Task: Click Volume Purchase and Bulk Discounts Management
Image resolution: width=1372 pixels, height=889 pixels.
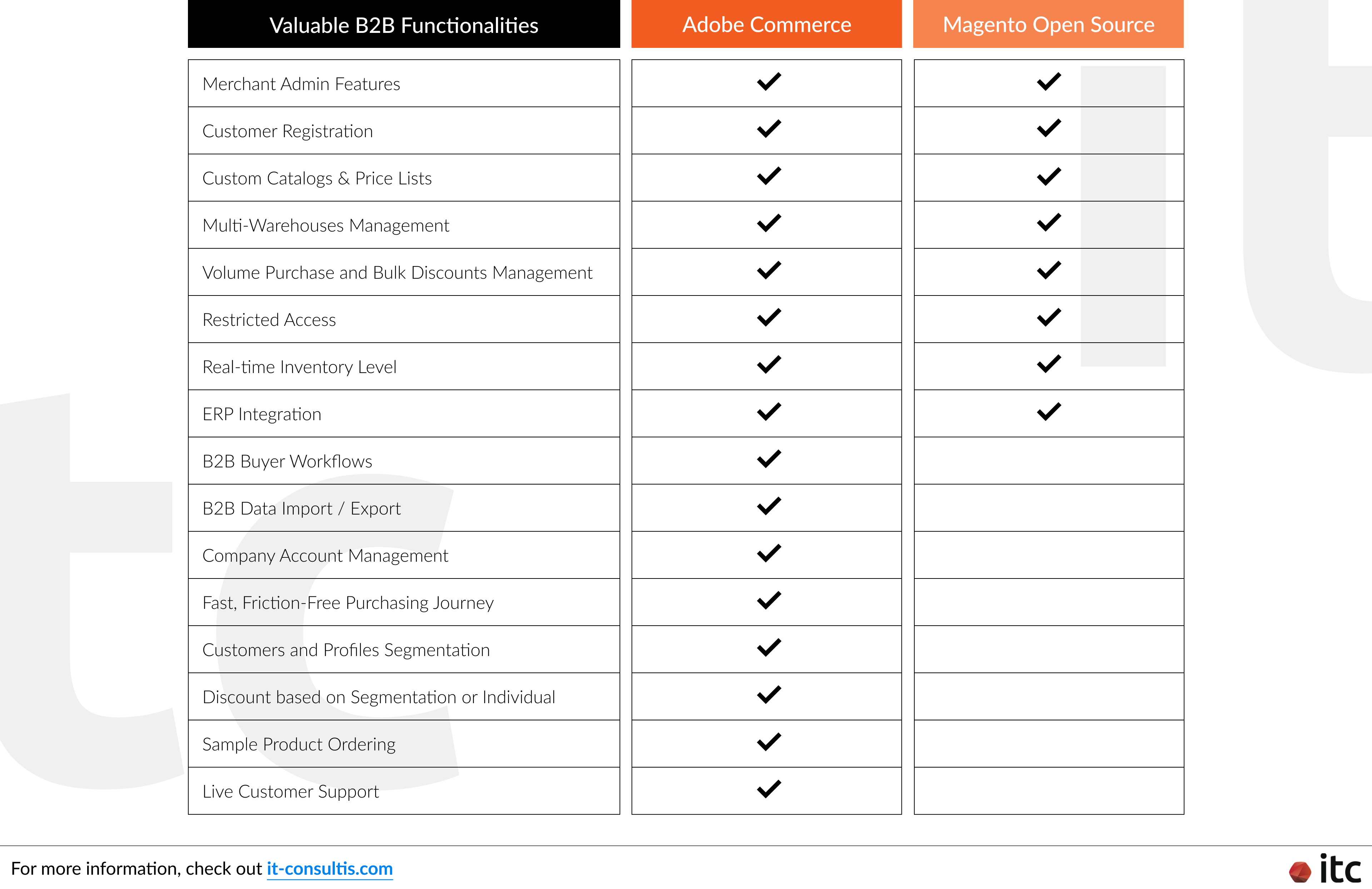Action: point(397,273)
